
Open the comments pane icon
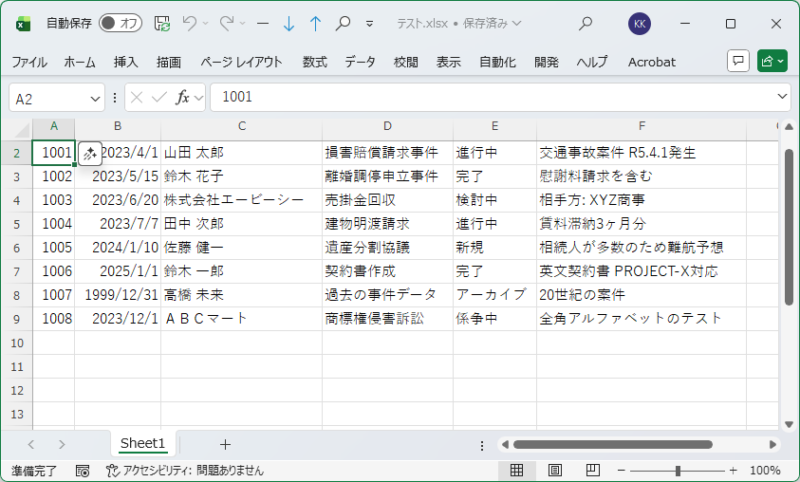(738, 62)
